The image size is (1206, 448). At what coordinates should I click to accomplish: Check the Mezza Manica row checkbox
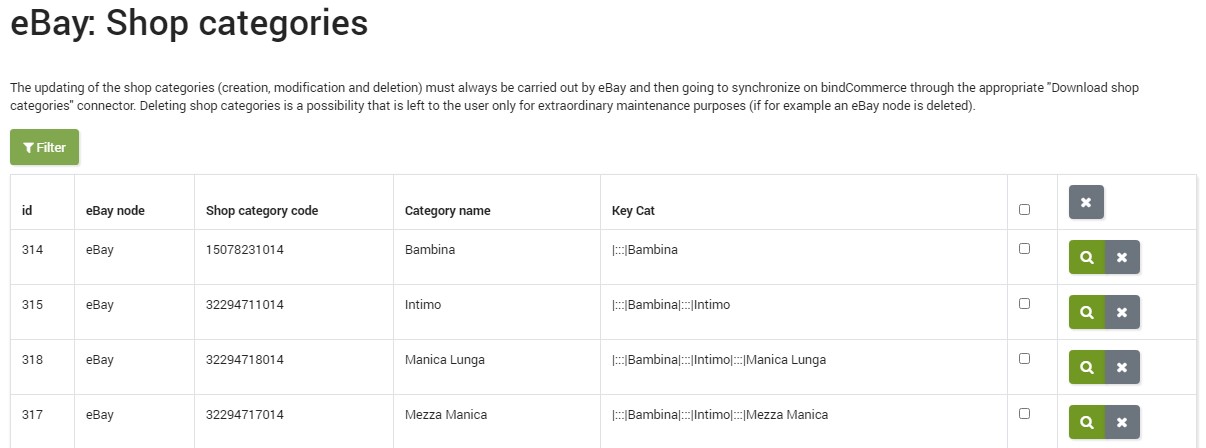pyautogui.click(x=1024, y=413)
